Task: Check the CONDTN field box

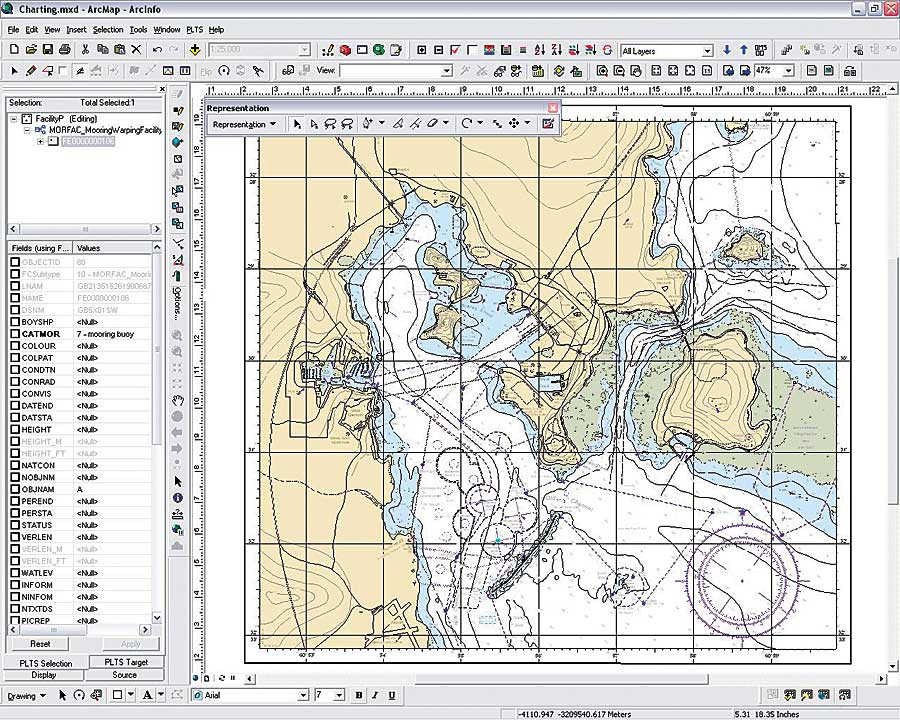Action: pos(15,370)
